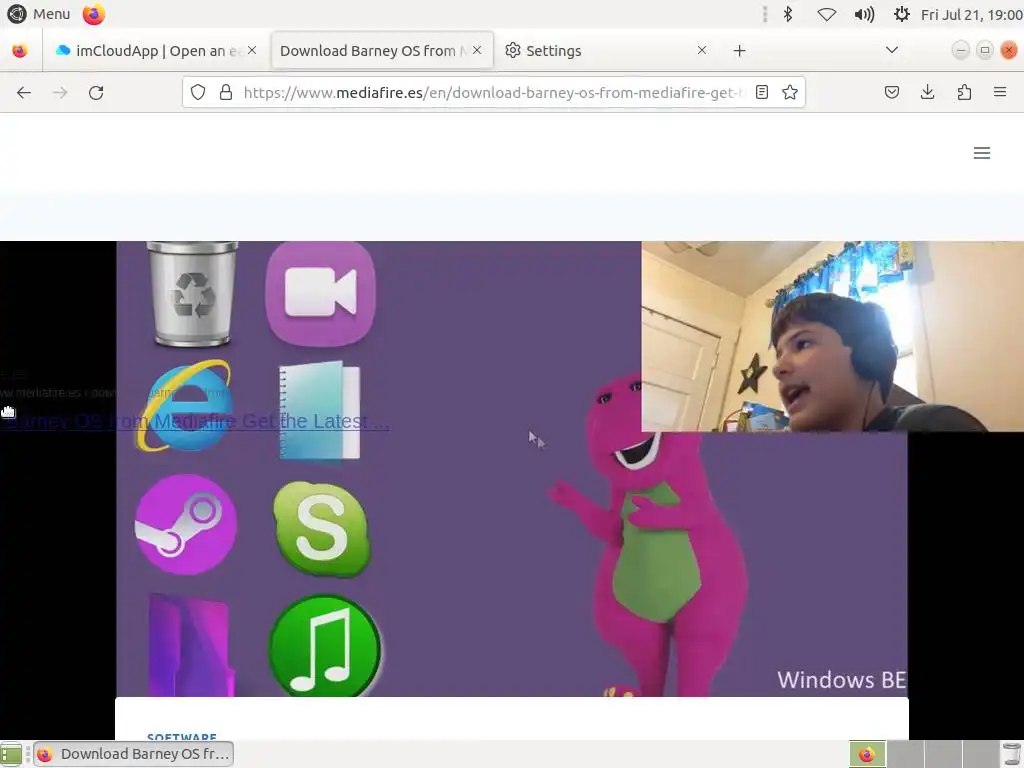Reload the current page
Viewport: 1024px width, 768px height.
[96, 93]
